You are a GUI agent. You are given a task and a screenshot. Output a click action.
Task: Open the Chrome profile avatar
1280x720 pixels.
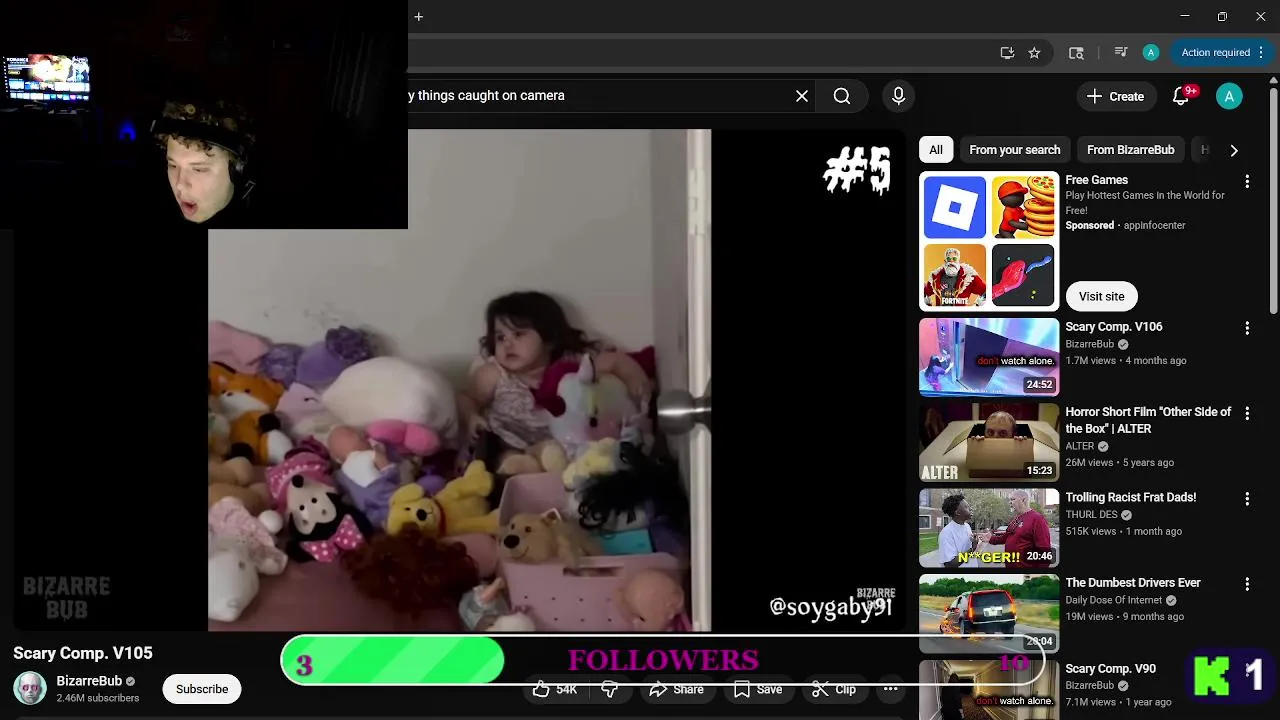(1151, 53)
